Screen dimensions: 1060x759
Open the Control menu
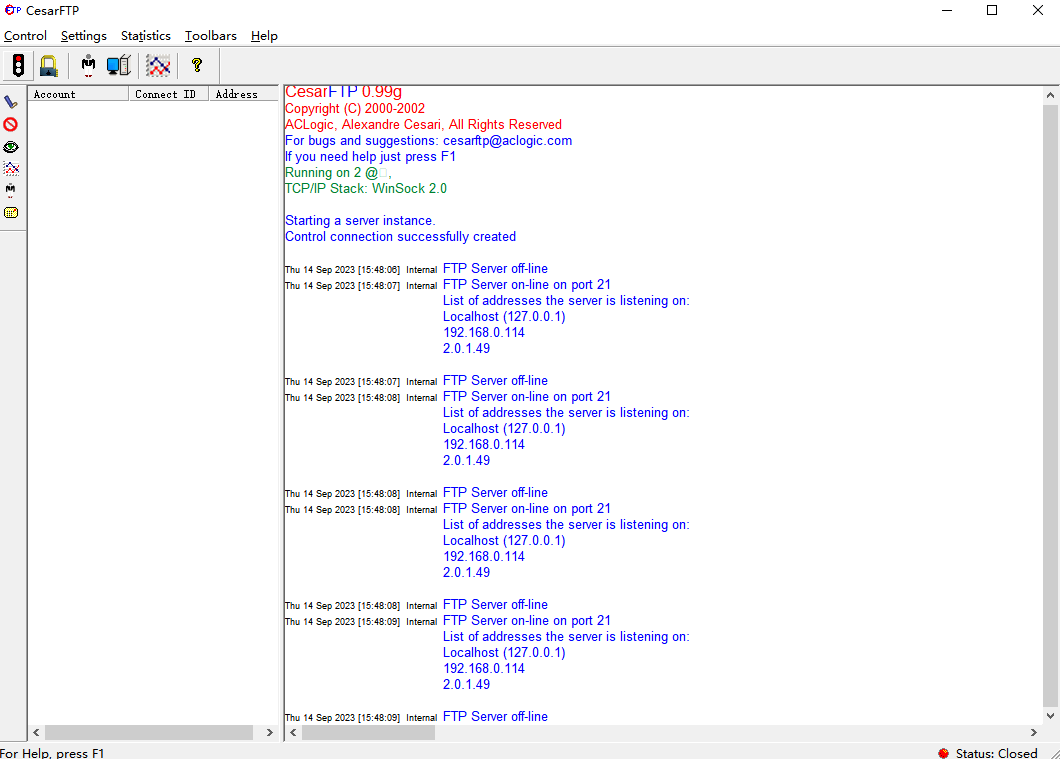25,36
